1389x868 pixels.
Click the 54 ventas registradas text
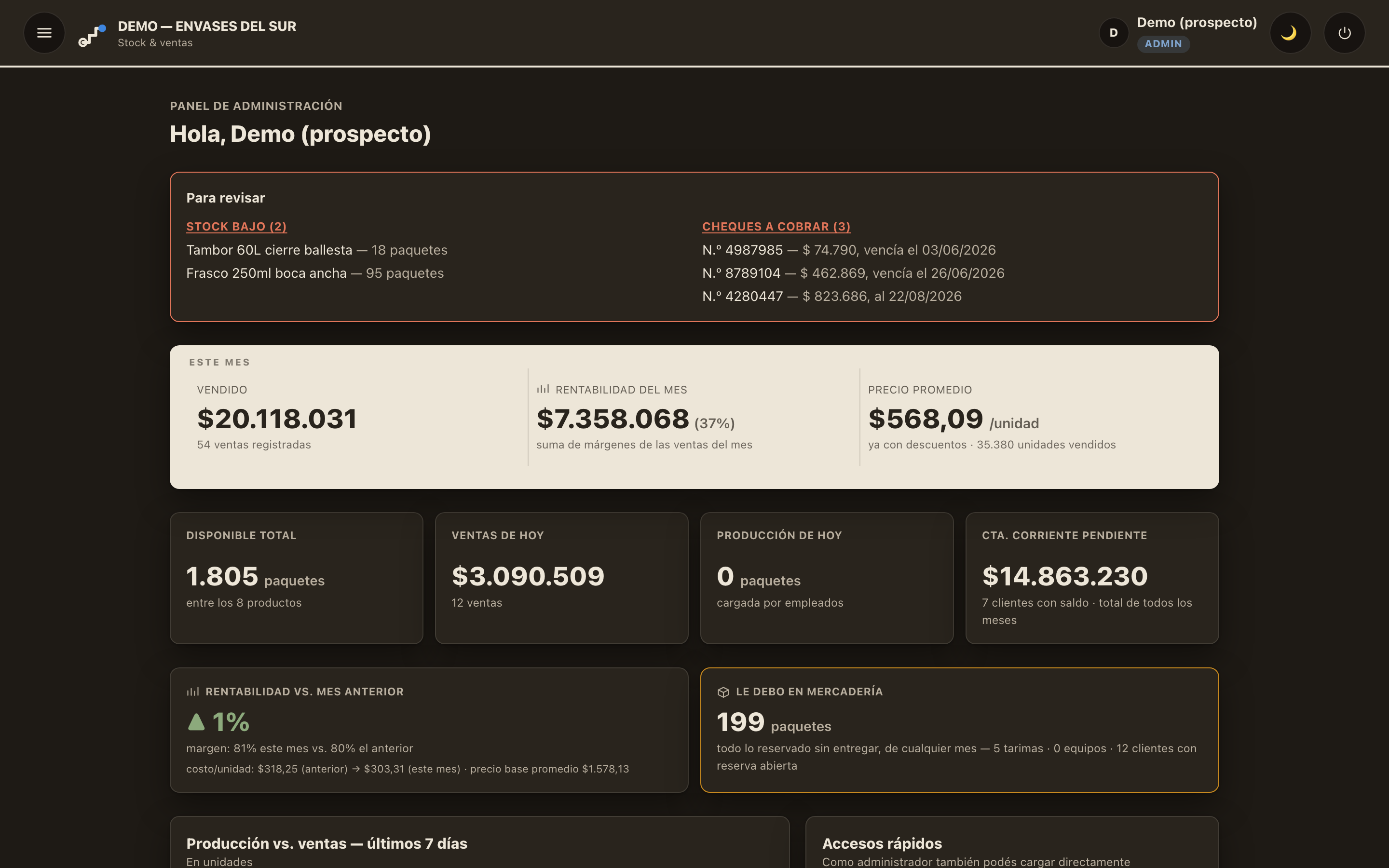254,445
